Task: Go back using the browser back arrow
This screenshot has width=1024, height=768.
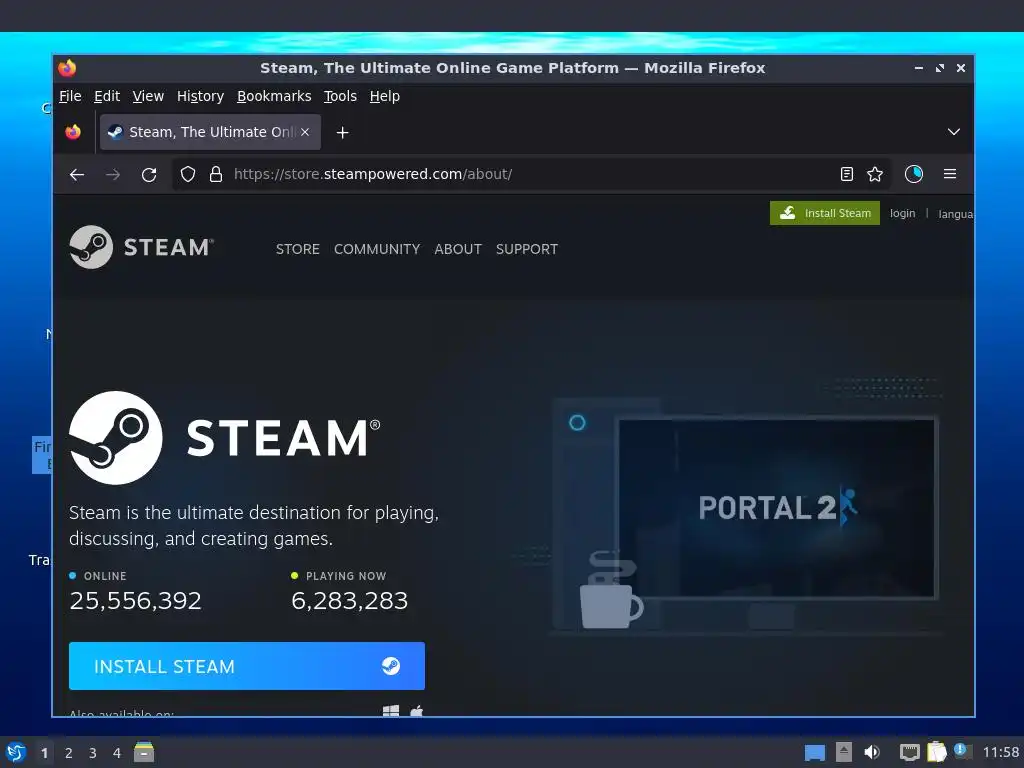Action: point(77,174)
